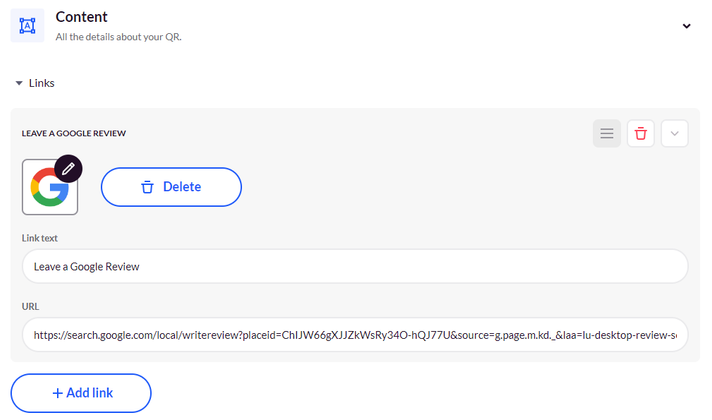712x420 pixels.
Task: Click the Content section text-frame icon
Action: (27, 25)
